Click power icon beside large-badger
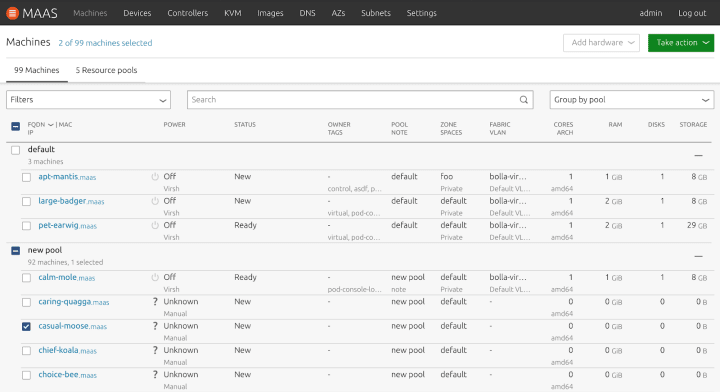 tap(155, 201)
